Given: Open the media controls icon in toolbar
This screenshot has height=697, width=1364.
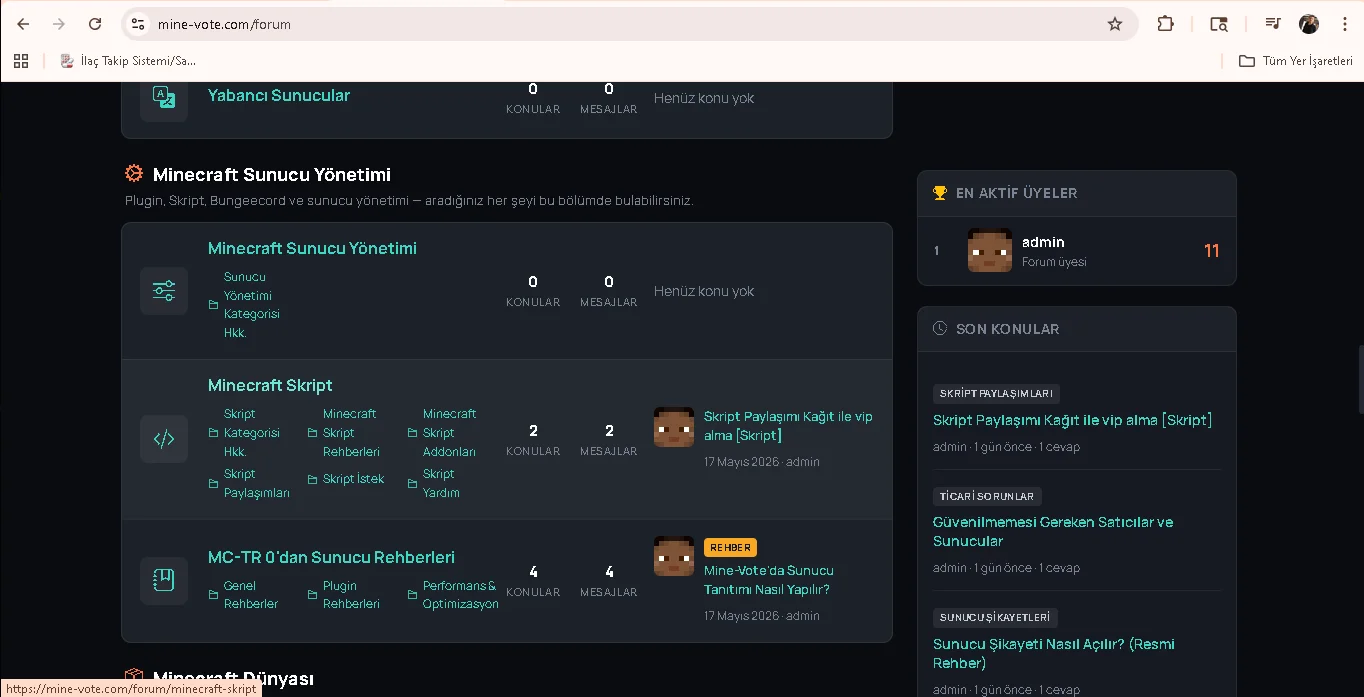Looking at the screenshot, I should point(1272,24).
